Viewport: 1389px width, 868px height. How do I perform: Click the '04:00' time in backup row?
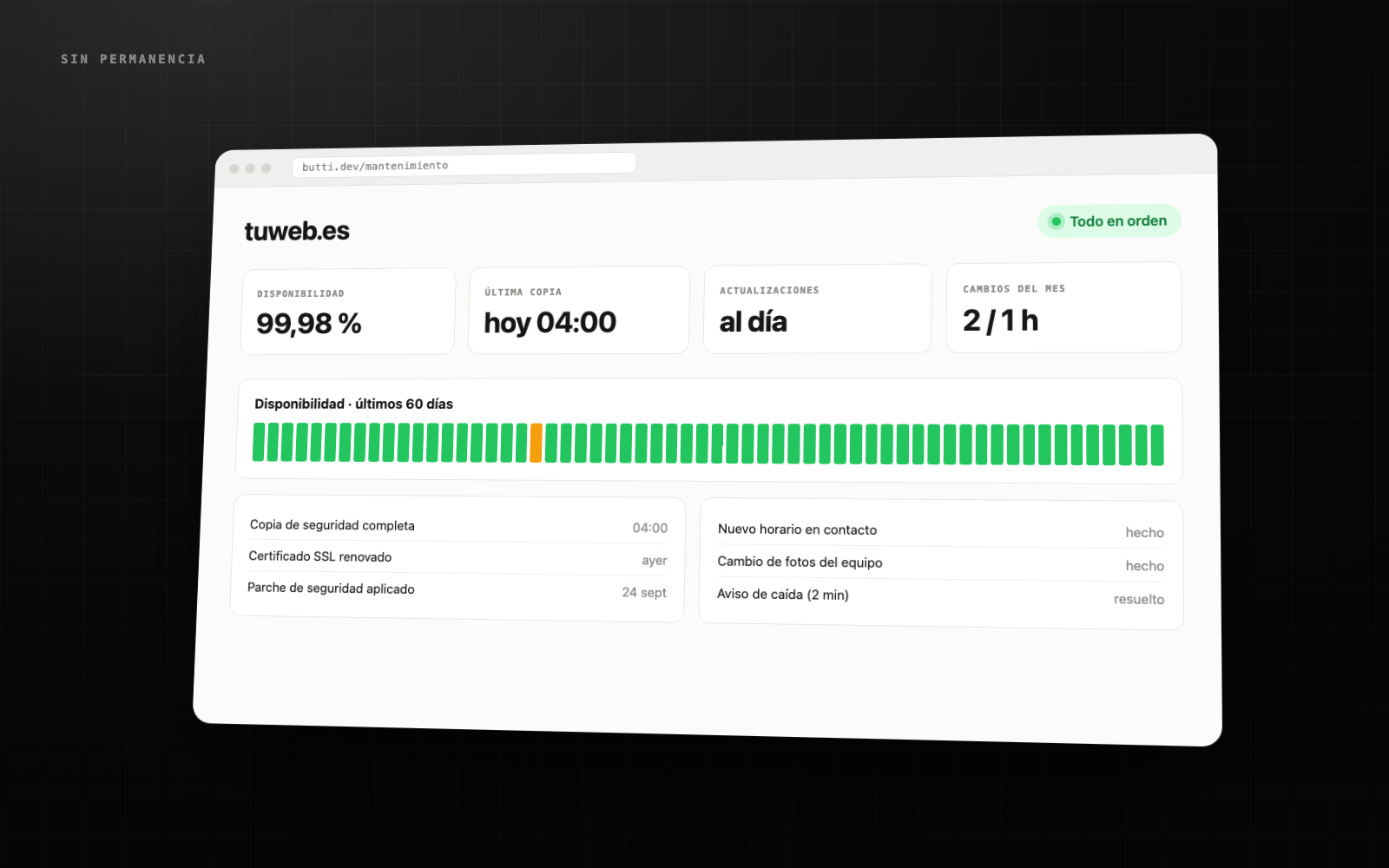click(x=650, y=528)
